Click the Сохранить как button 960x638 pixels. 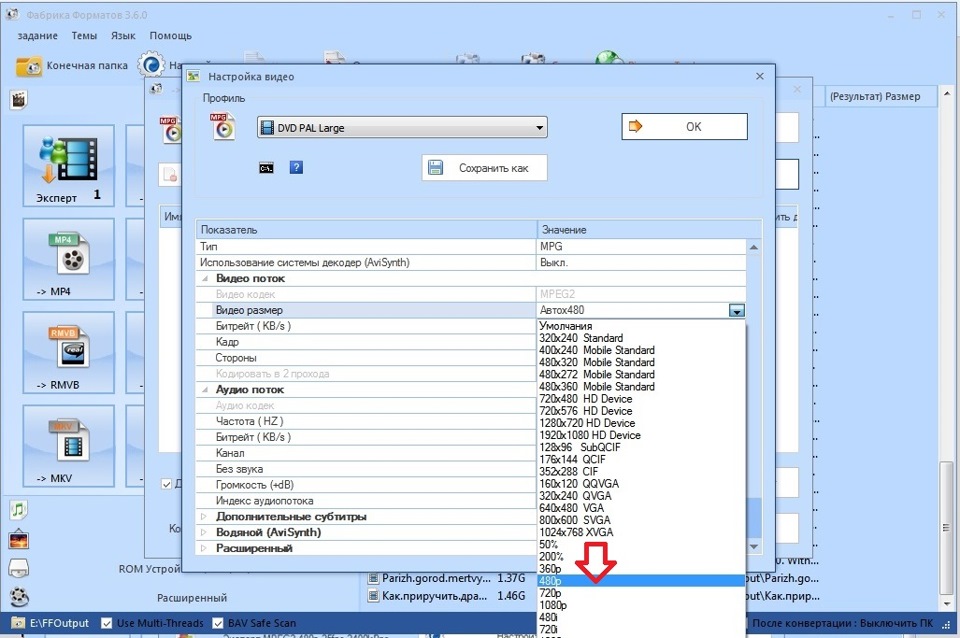(x=484, y=168)
